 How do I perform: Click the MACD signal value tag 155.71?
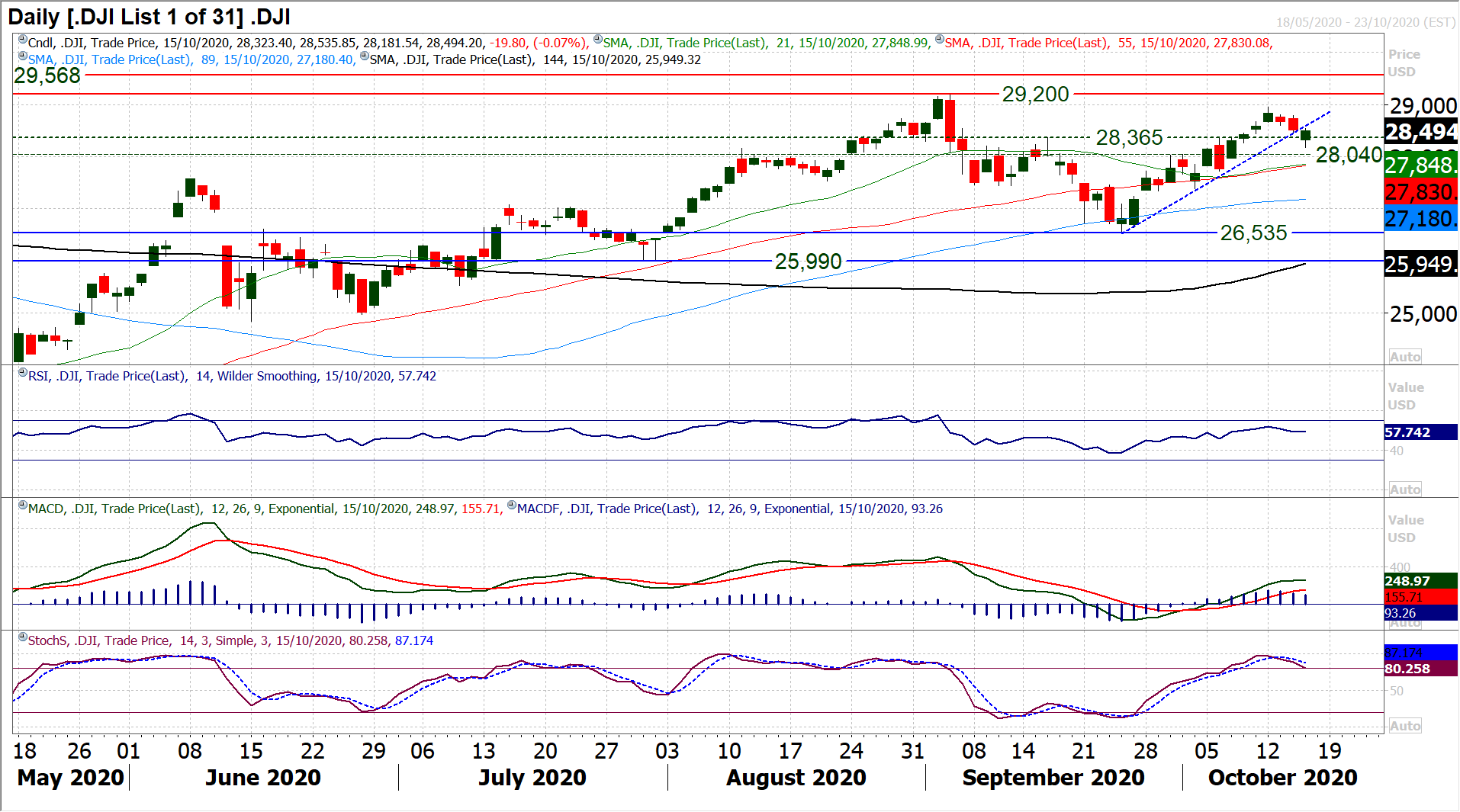(1421, 597)
